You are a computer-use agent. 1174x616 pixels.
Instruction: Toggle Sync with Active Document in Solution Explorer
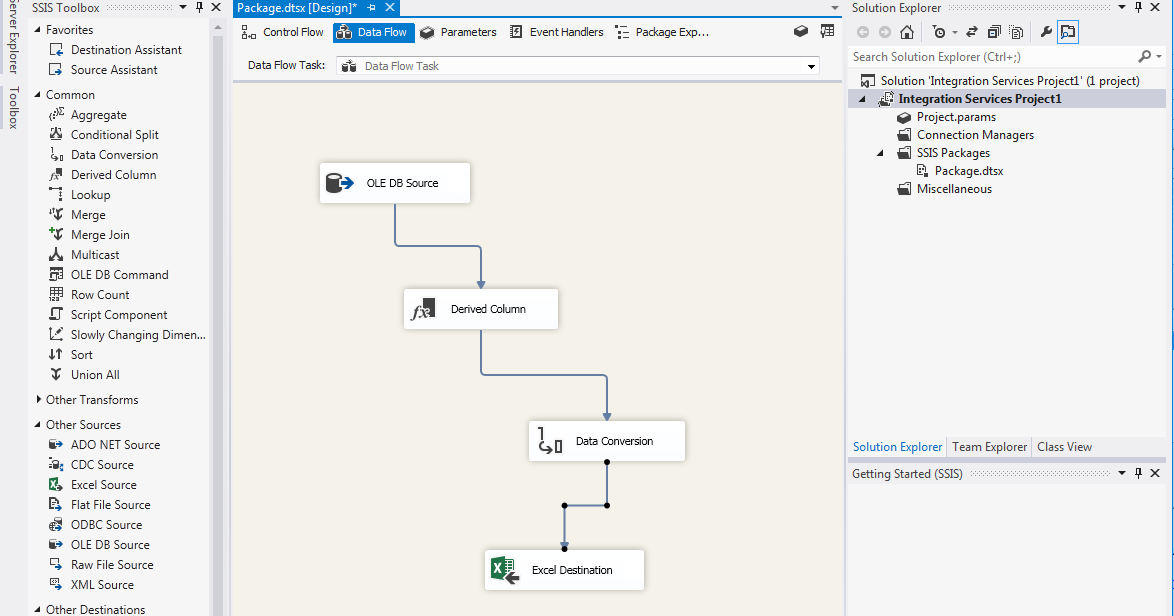1068,32
